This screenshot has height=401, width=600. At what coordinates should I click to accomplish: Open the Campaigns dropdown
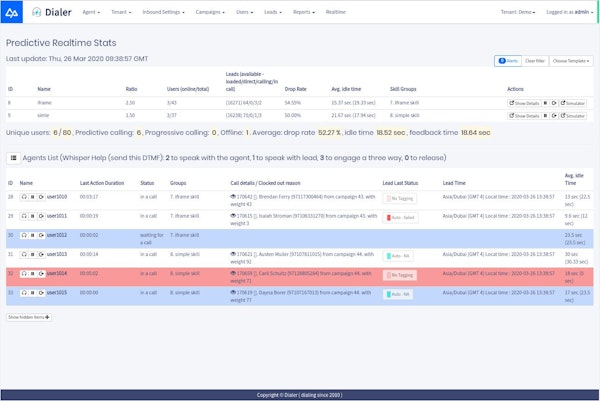pos(210,12)
